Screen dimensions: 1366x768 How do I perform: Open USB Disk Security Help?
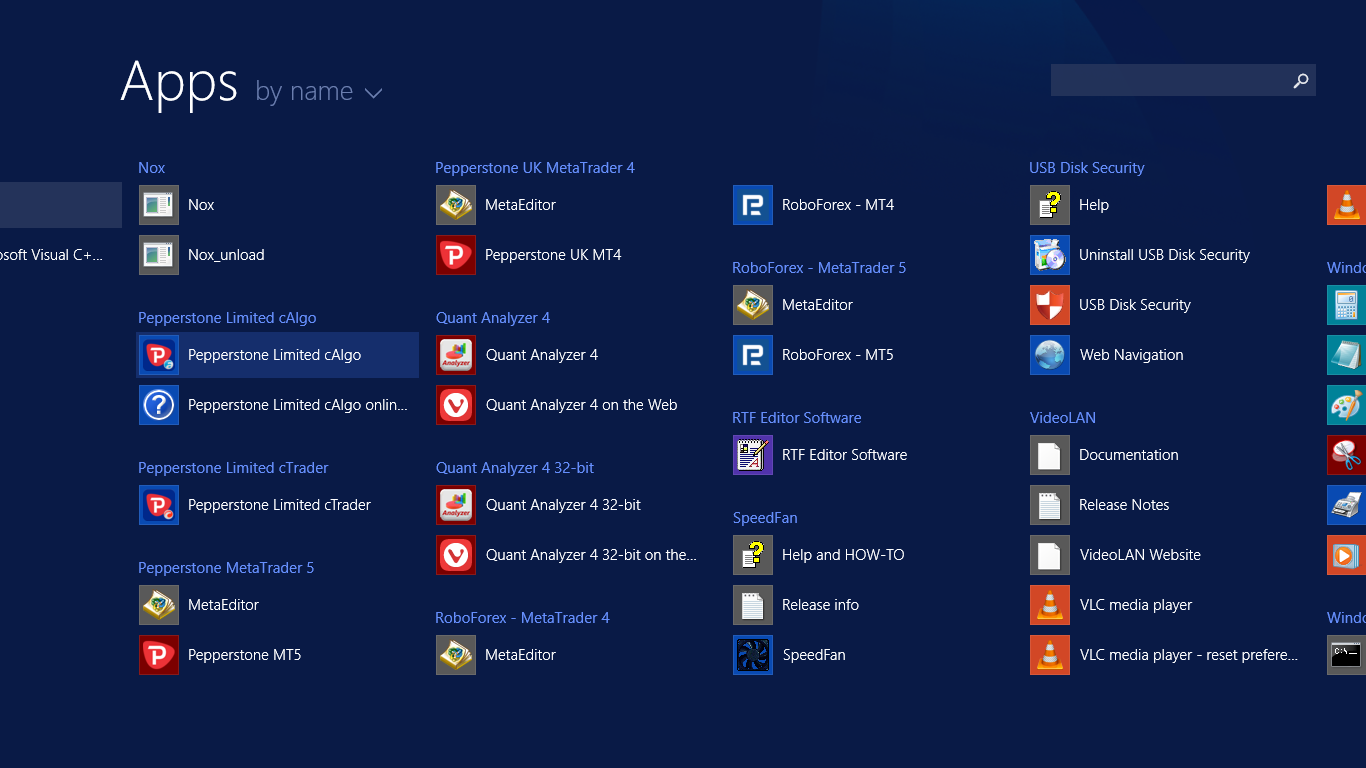click(x=1168, y=205)
